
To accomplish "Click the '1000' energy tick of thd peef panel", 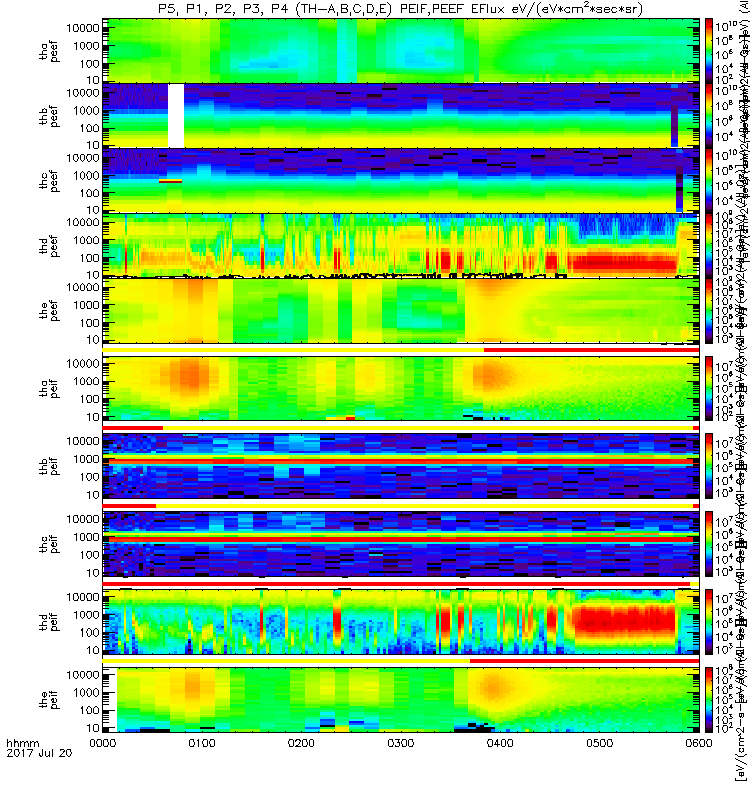I will click(86, 240).
